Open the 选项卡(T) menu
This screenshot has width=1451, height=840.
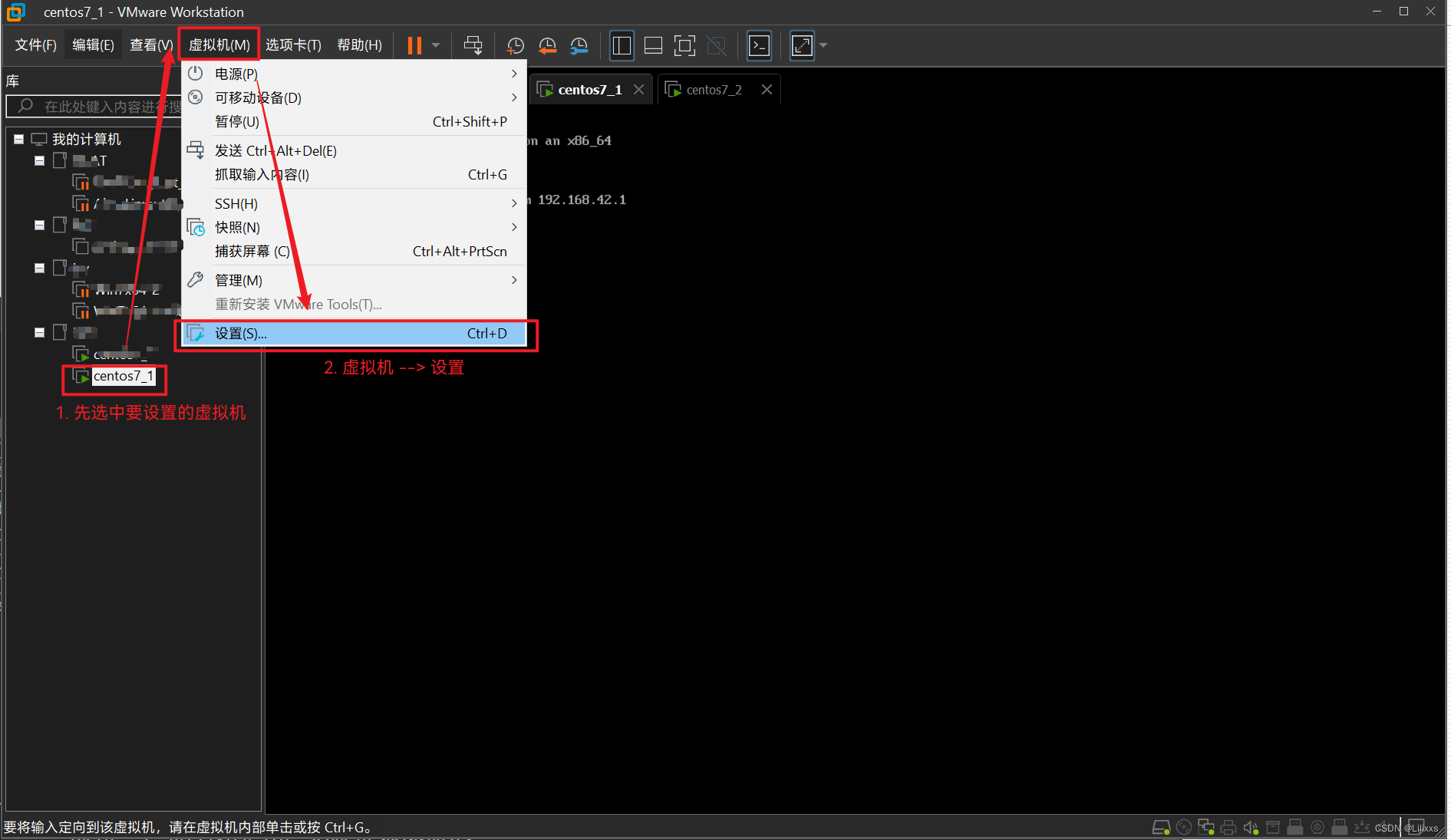[293, 45]
